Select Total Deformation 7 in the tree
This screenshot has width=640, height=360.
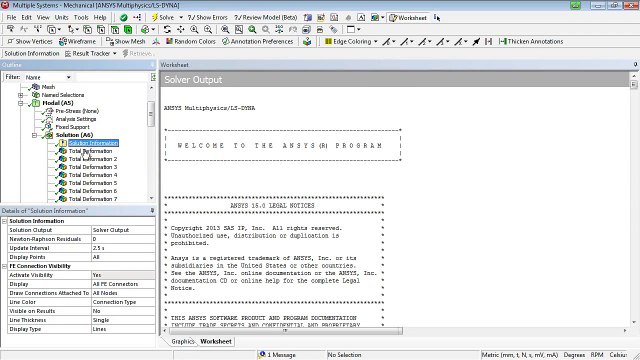click(93, 199)
